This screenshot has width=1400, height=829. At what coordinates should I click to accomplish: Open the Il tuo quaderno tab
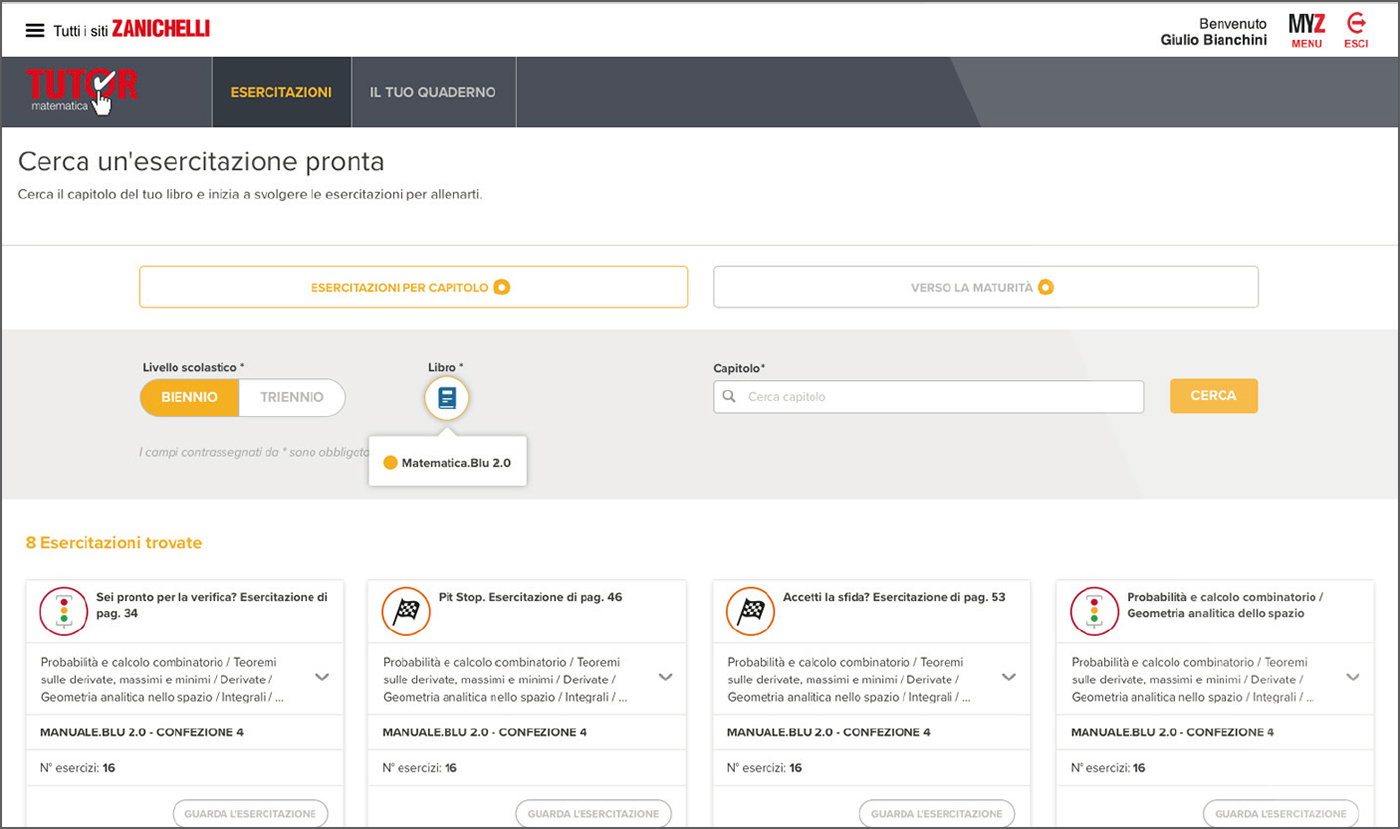pyautogui.click(x=433, y=92)
